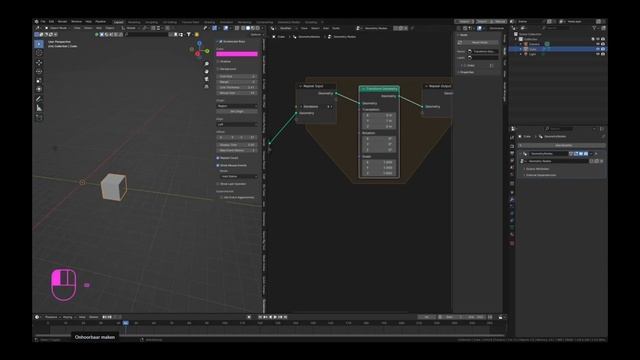Switch viewport shading to wireframe
This screenshot has width=640, height=360.
(243, 28)
